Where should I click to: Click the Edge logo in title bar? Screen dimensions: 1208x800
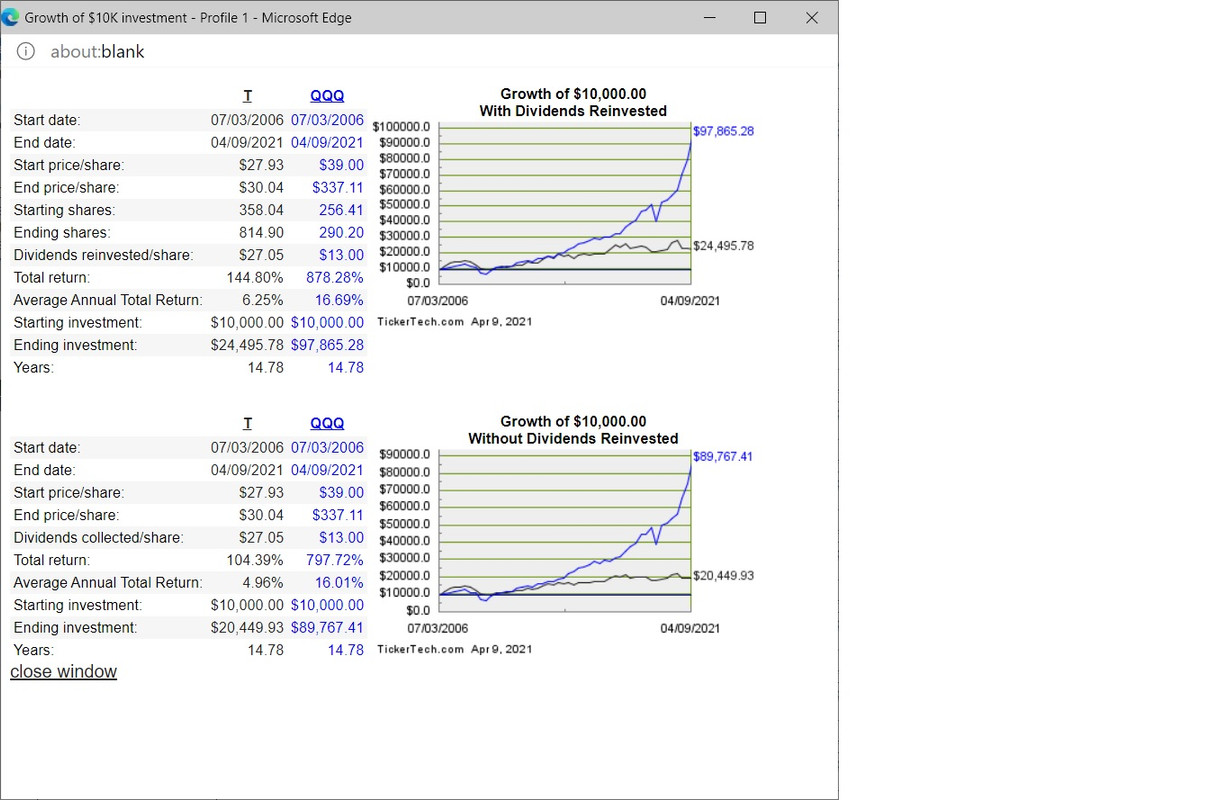[11, 17]
